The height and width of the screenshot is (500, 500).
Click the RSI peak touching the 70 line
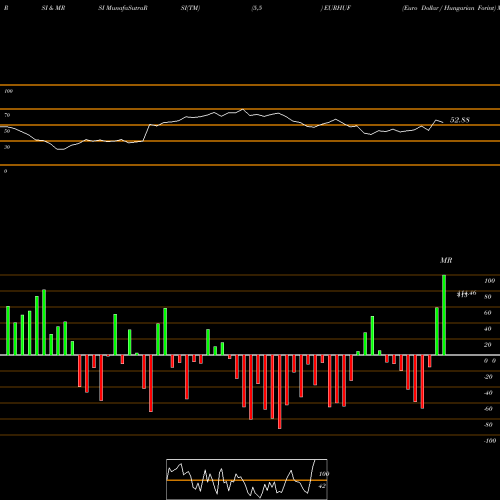243,109
